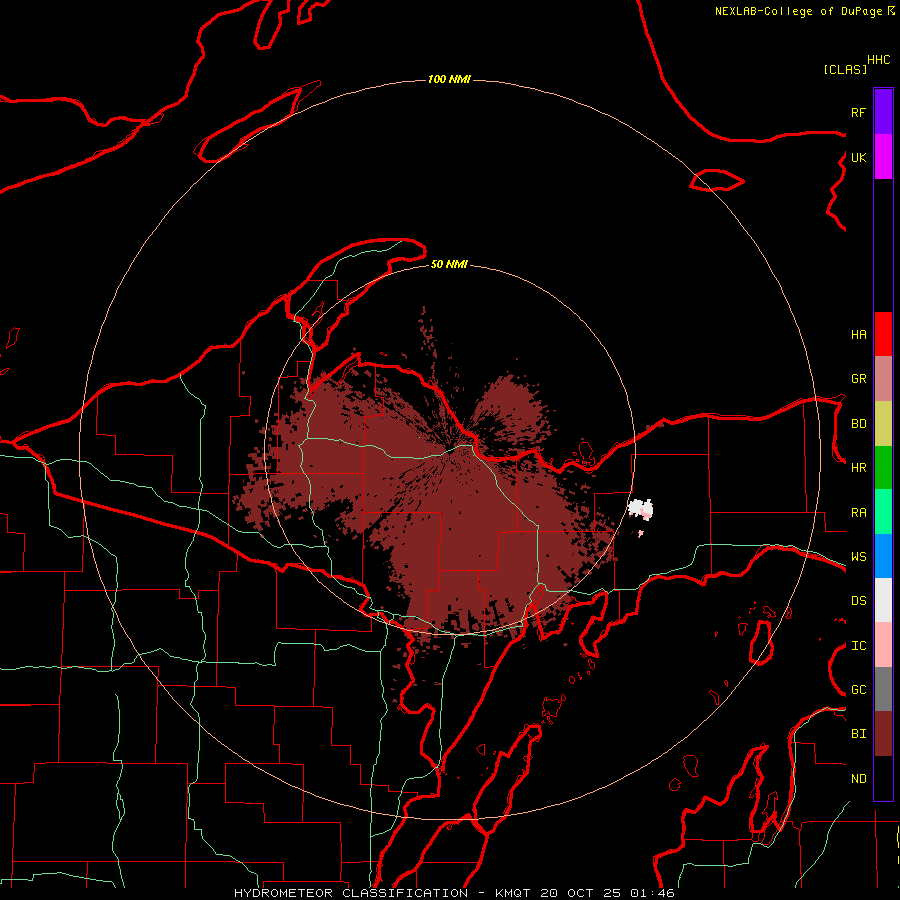Click the ND black legend block
900x900 pixels.
point(883,778)
